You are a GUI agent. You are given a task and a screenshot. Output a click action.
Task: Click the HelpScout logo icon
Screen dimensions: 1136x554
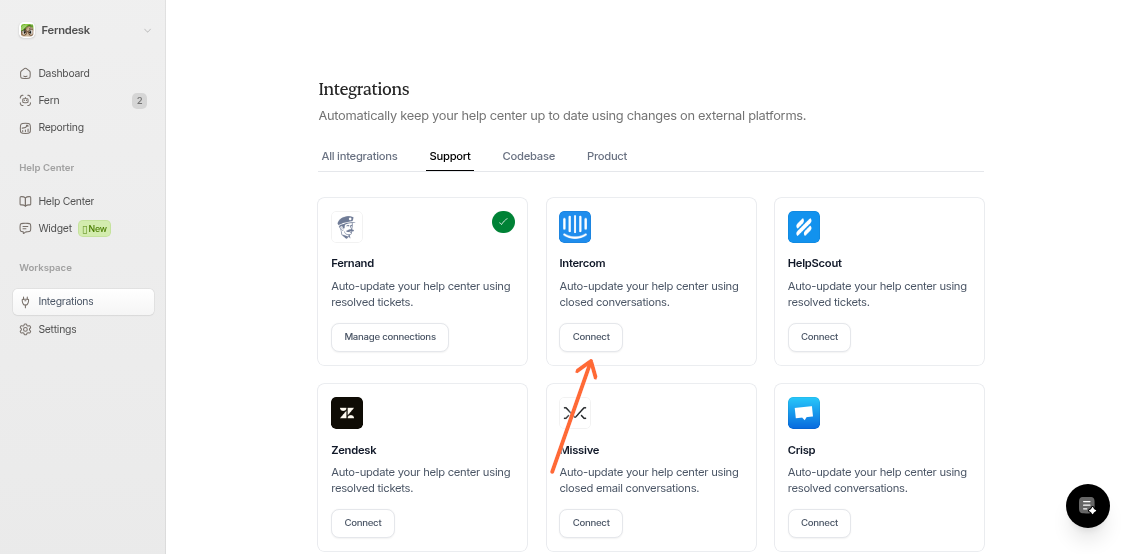click(804, 227)
